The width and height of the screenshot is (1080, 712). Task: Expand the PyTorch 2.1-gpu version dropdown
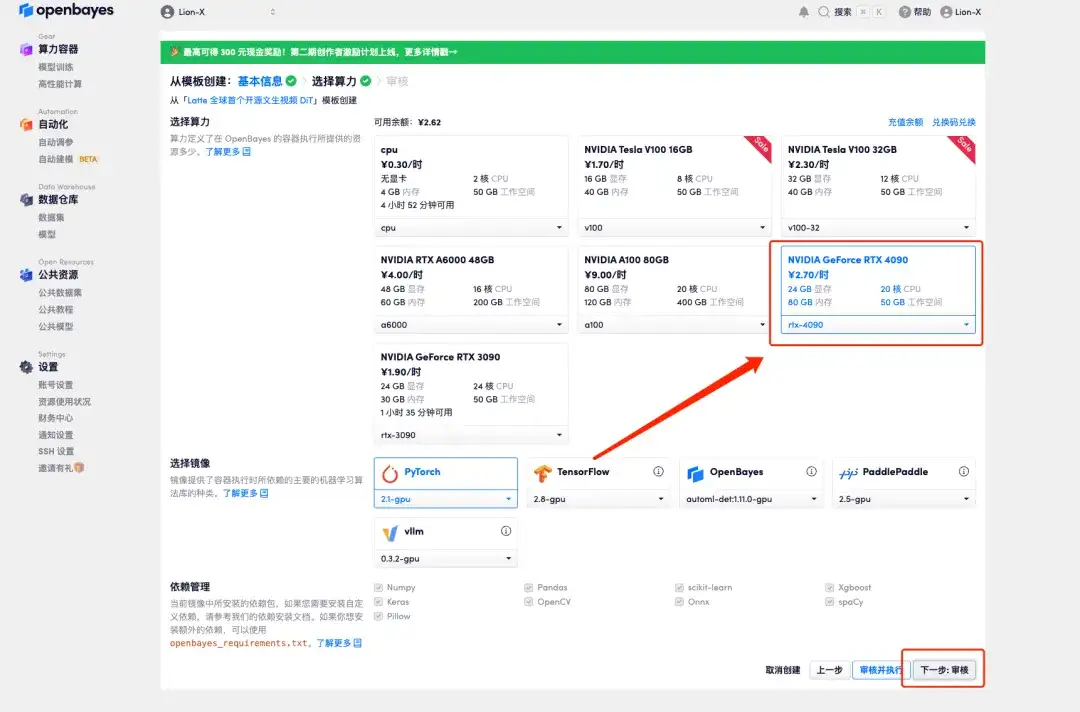tap(445, 498)
